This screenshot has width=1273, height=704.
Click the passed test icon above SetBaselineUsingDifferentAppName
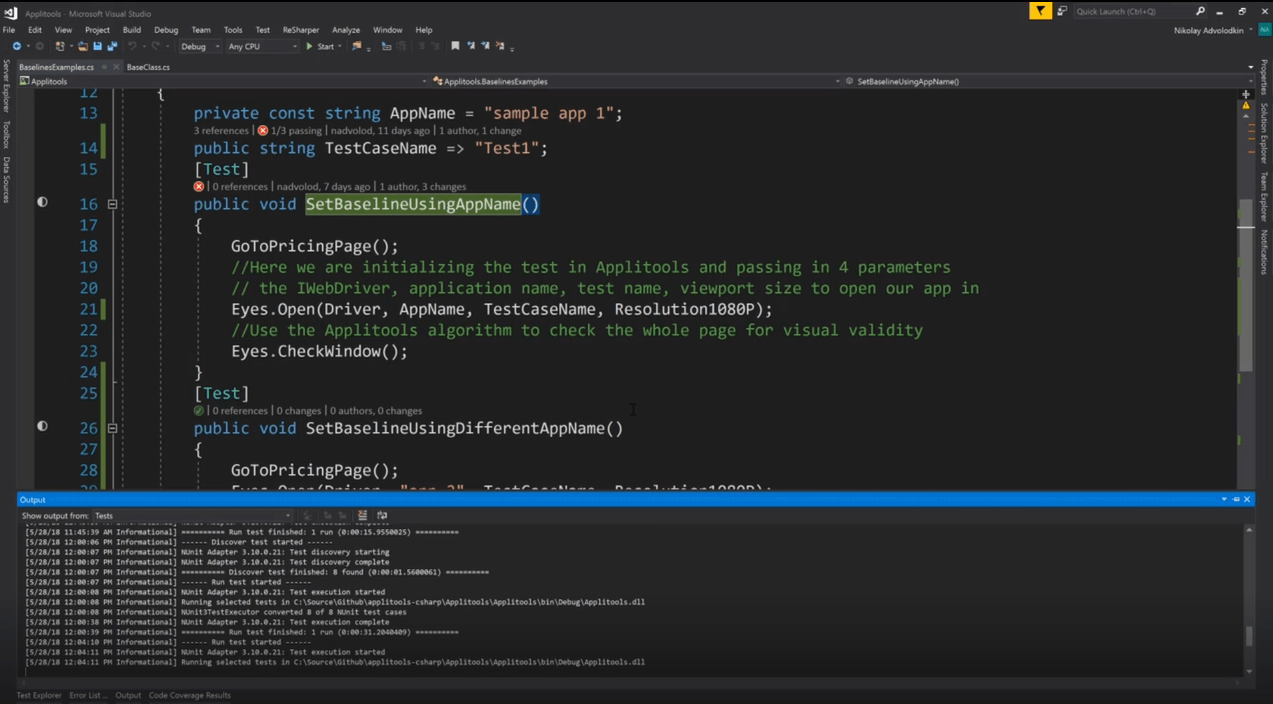point(199,411)
